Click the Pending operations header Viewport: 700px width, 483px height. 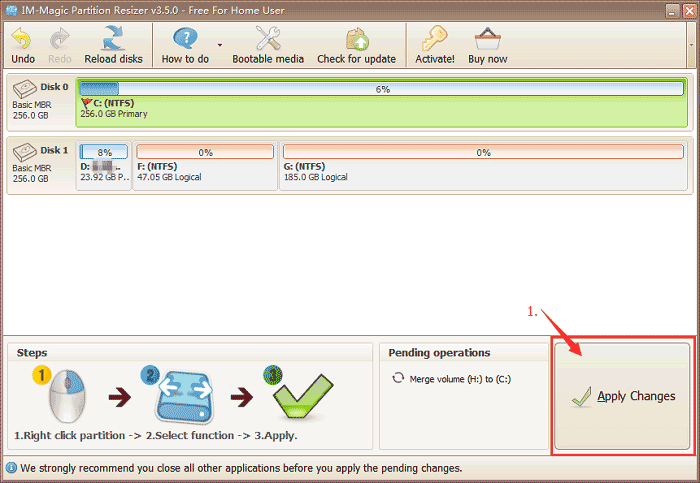(x=439, y=353)
